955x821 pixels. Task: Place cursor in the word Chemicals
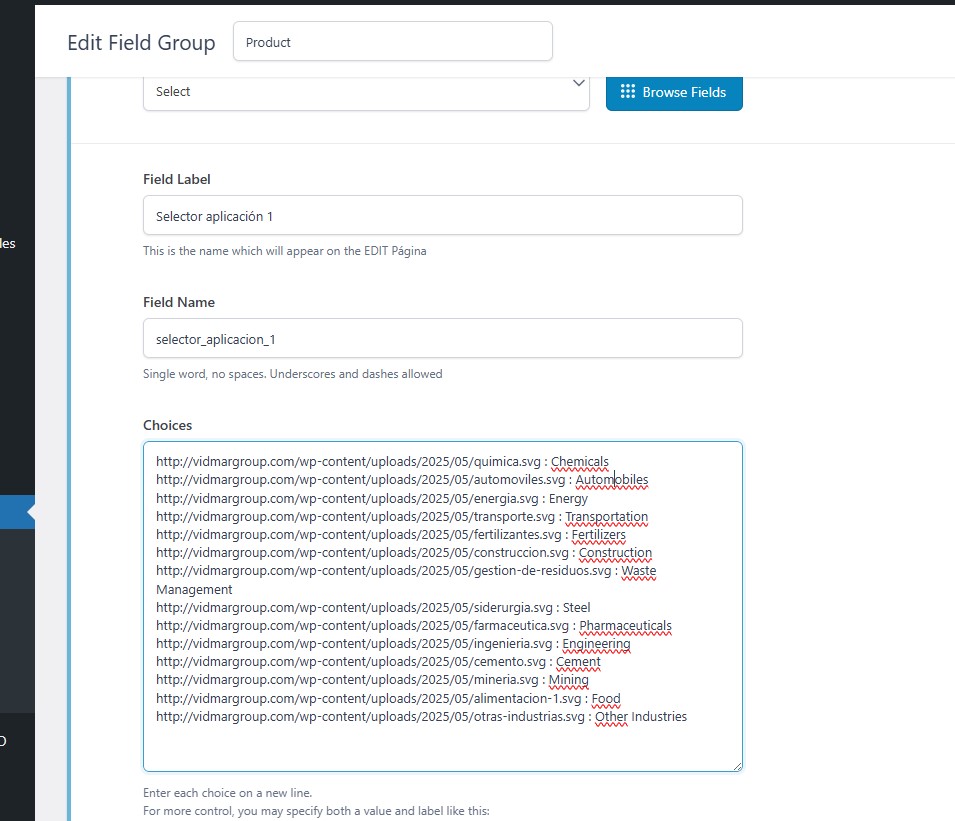coord(579,462)
